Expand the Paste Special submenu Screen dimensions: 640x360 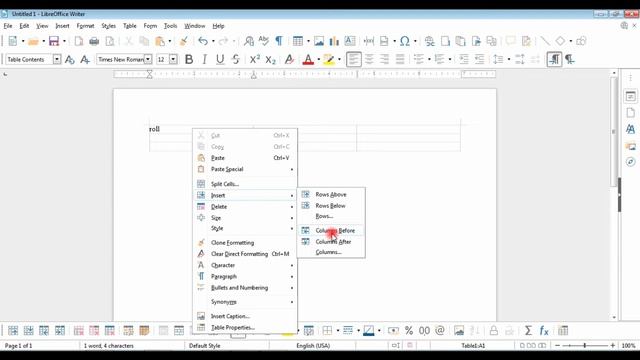tap(245, 169)
